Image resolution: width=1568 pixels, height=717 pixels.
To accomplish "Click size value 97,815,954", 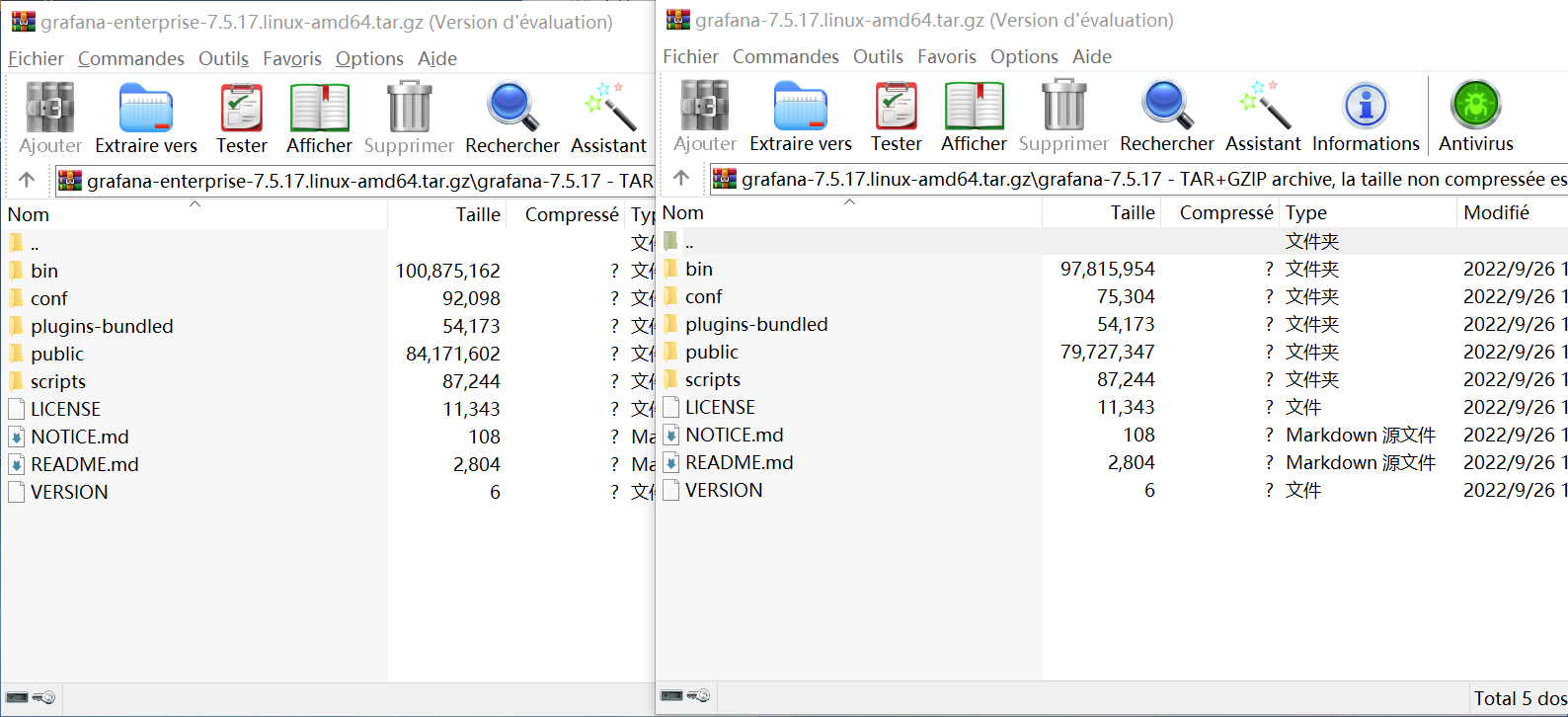I will click(1107, 269).
